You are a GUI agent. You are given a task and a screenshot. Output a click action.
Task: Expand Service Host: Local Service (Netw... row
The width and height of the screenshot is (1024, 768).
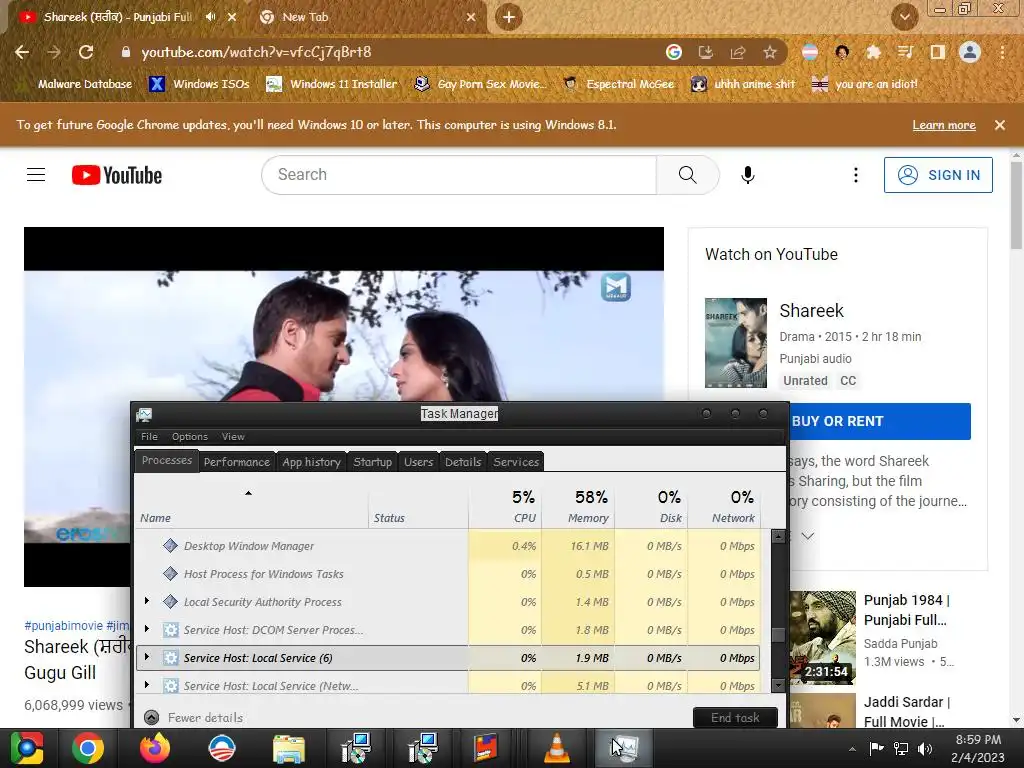coord(146,685)
